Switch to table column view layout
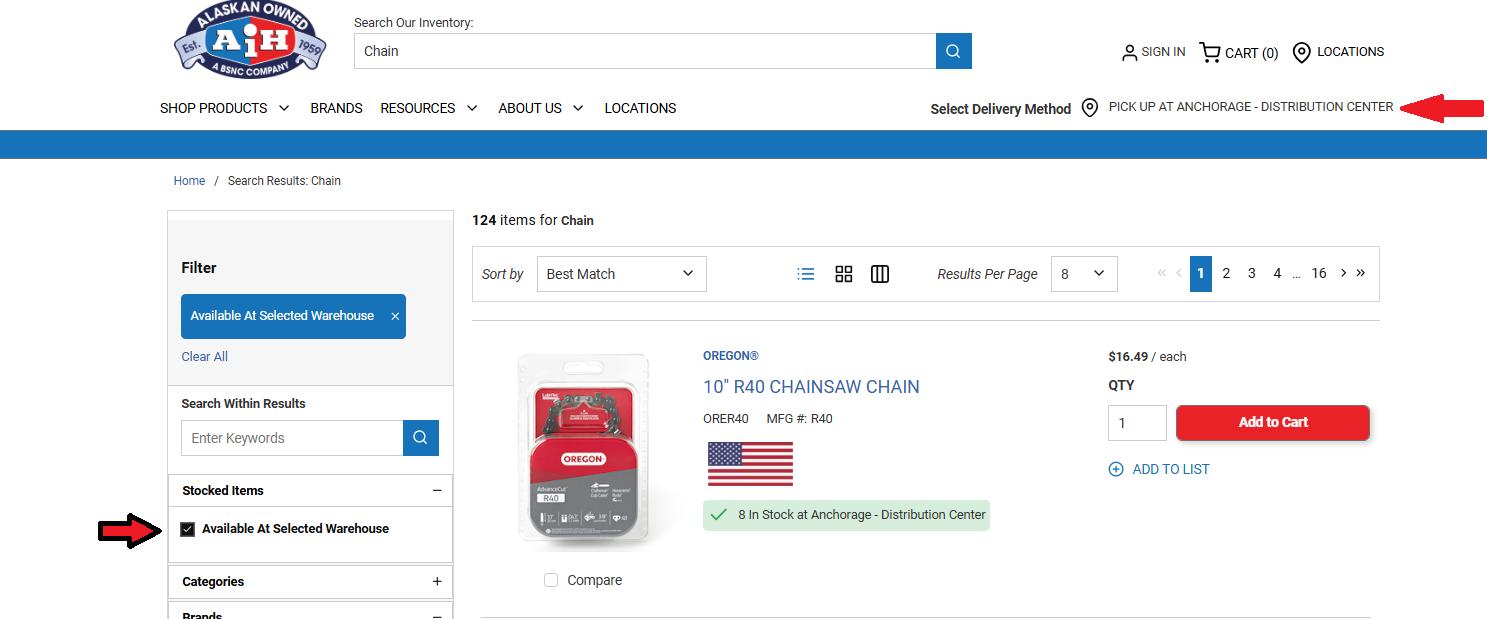 pos(880,274)
